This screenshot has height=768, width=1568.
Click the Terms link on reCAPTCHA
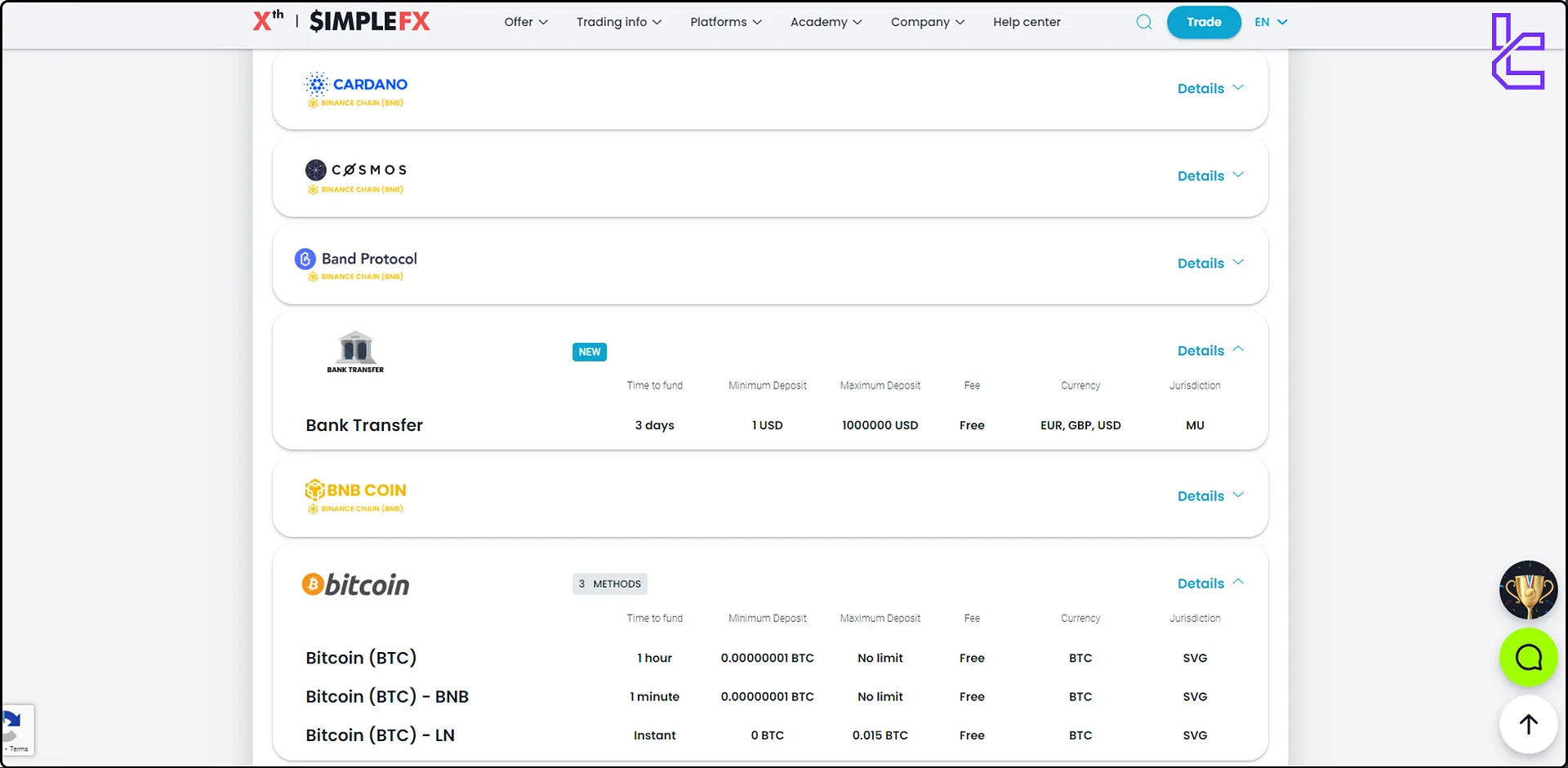point(19,749)
